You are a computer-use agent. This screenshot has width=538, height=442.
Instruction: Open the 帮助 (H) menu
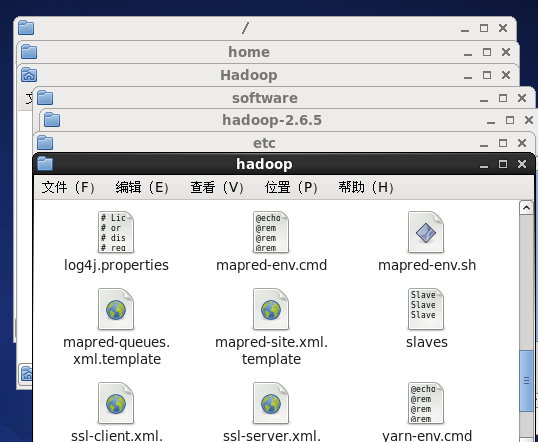click(x=366, y=187)
